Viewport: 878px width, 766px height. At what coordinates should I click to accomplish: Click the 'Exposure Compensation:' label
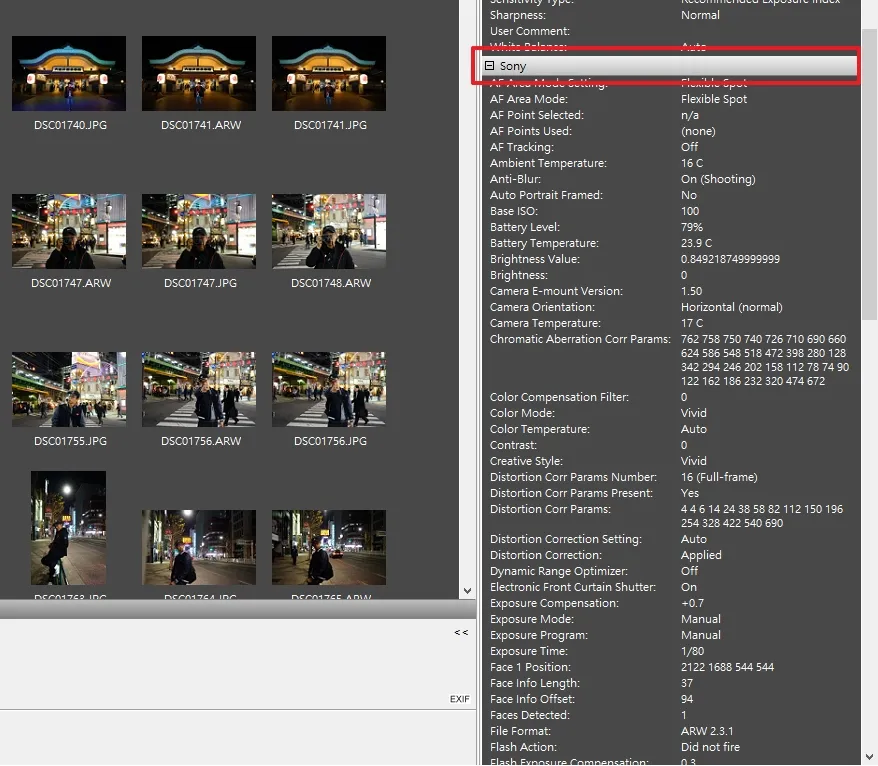tap(554, 603)
